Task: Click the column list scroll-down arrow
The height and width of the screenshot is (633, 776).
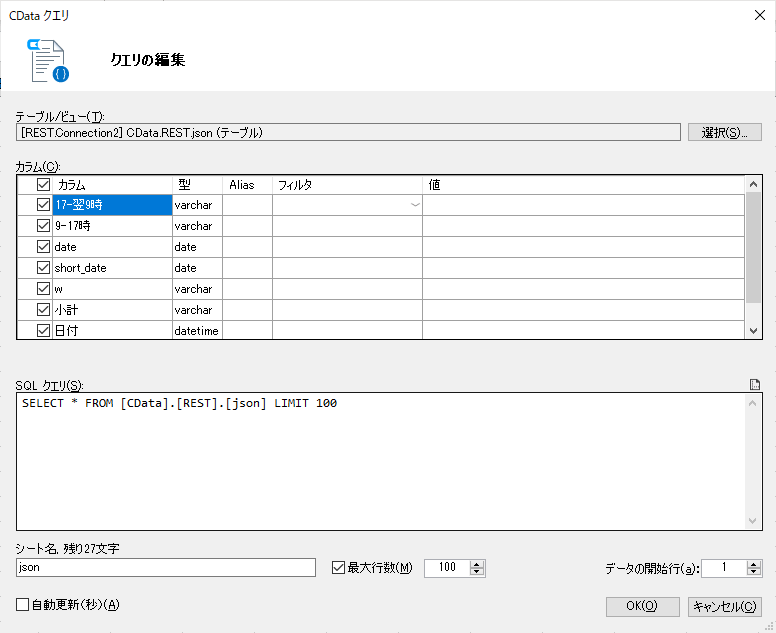Action: [753, 331]
